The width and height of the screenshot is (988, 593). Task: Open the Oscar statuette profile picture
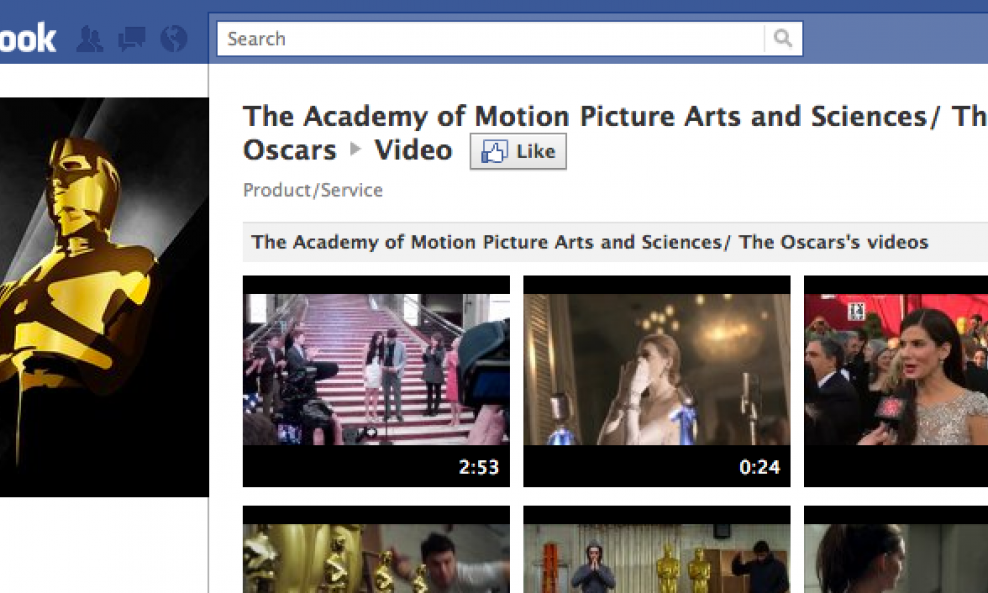pyautogui.click(x=104, y=297)
